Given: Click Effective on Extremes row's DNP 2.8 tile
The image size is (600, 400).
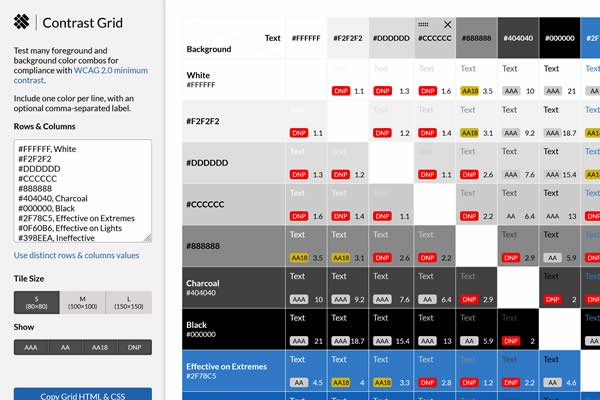Looking at the screenshot, I should point(435,371).
